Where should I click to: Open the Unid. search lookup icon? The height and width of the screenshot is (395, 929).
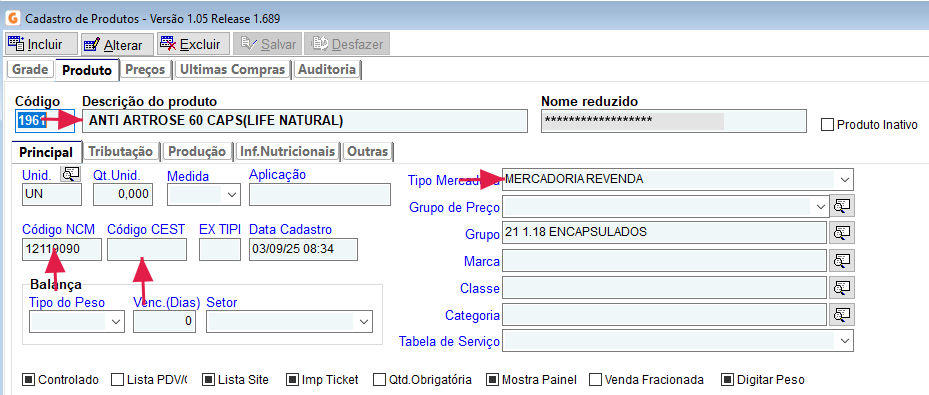71,174
